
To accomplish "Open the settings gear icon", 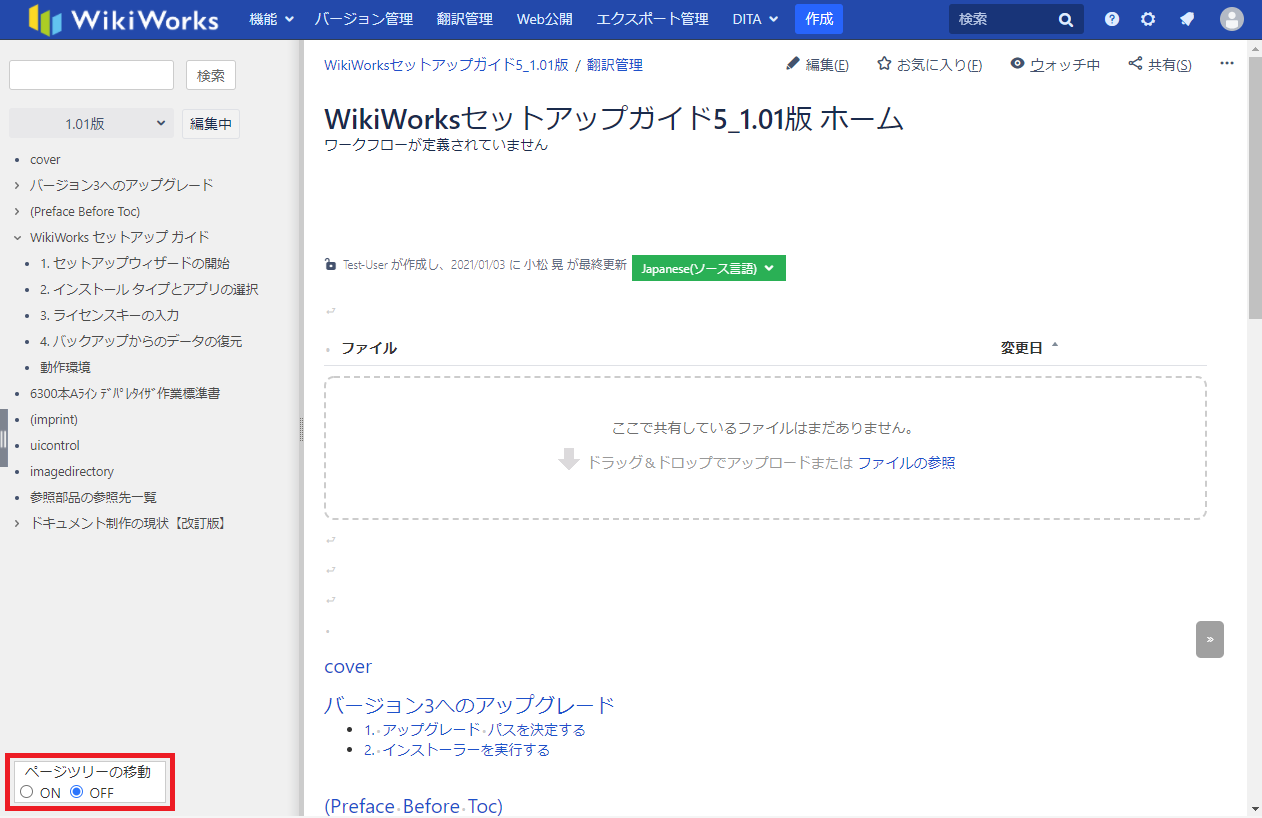I will point(1148,19).
